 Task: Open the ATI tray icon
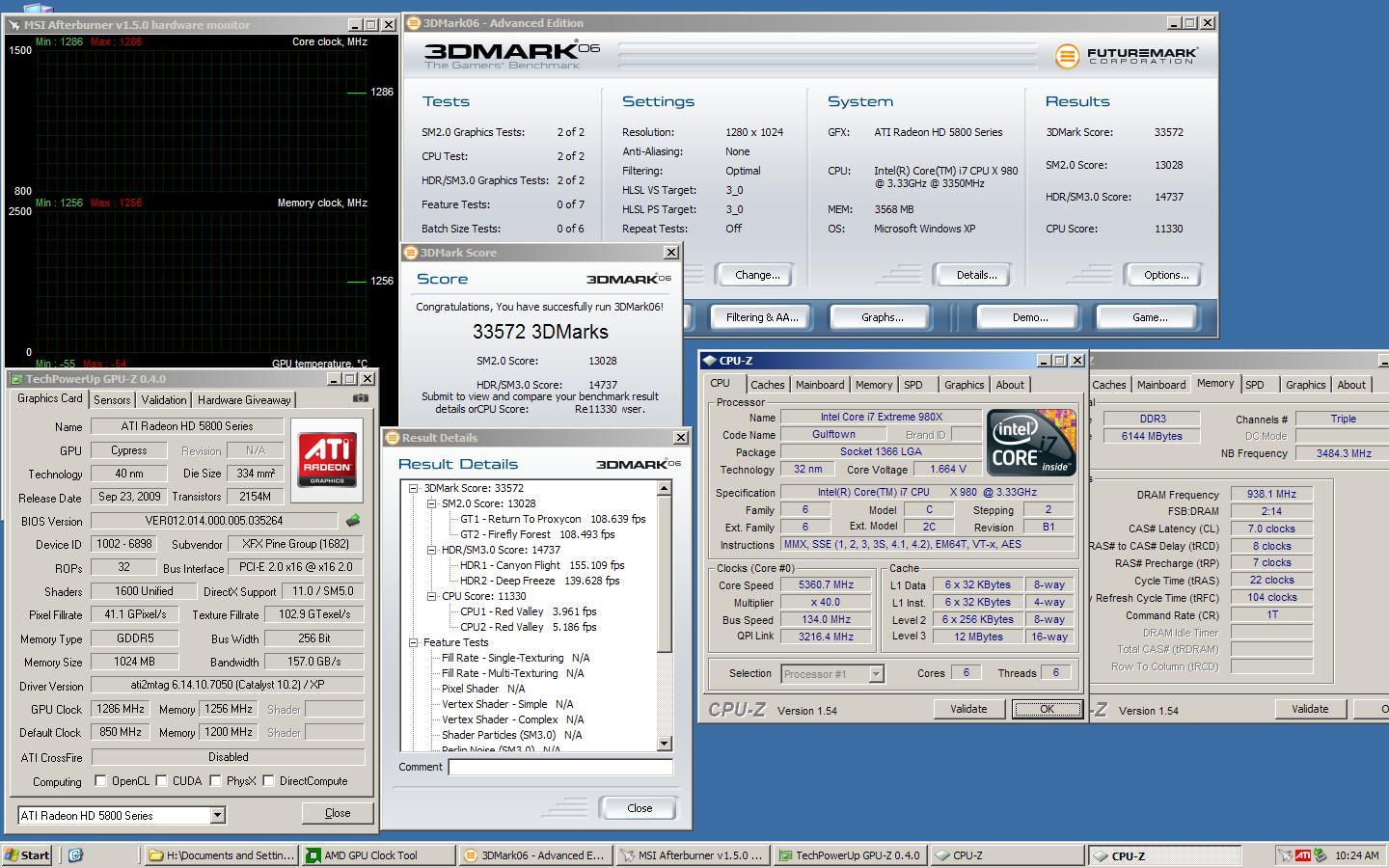pyautogui.click(x=1302, y=854)
